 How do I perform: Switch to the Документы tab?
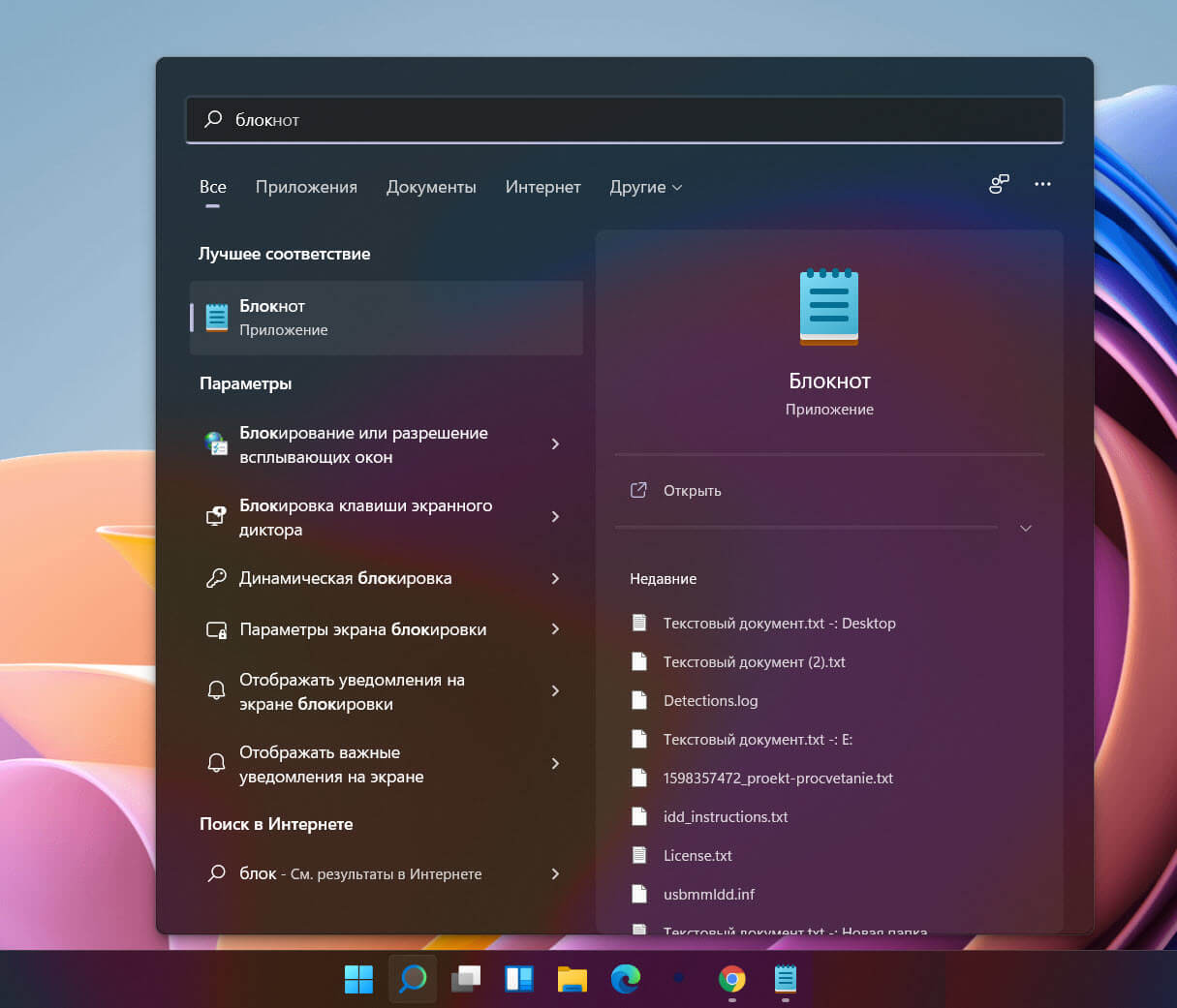point(431,187)
